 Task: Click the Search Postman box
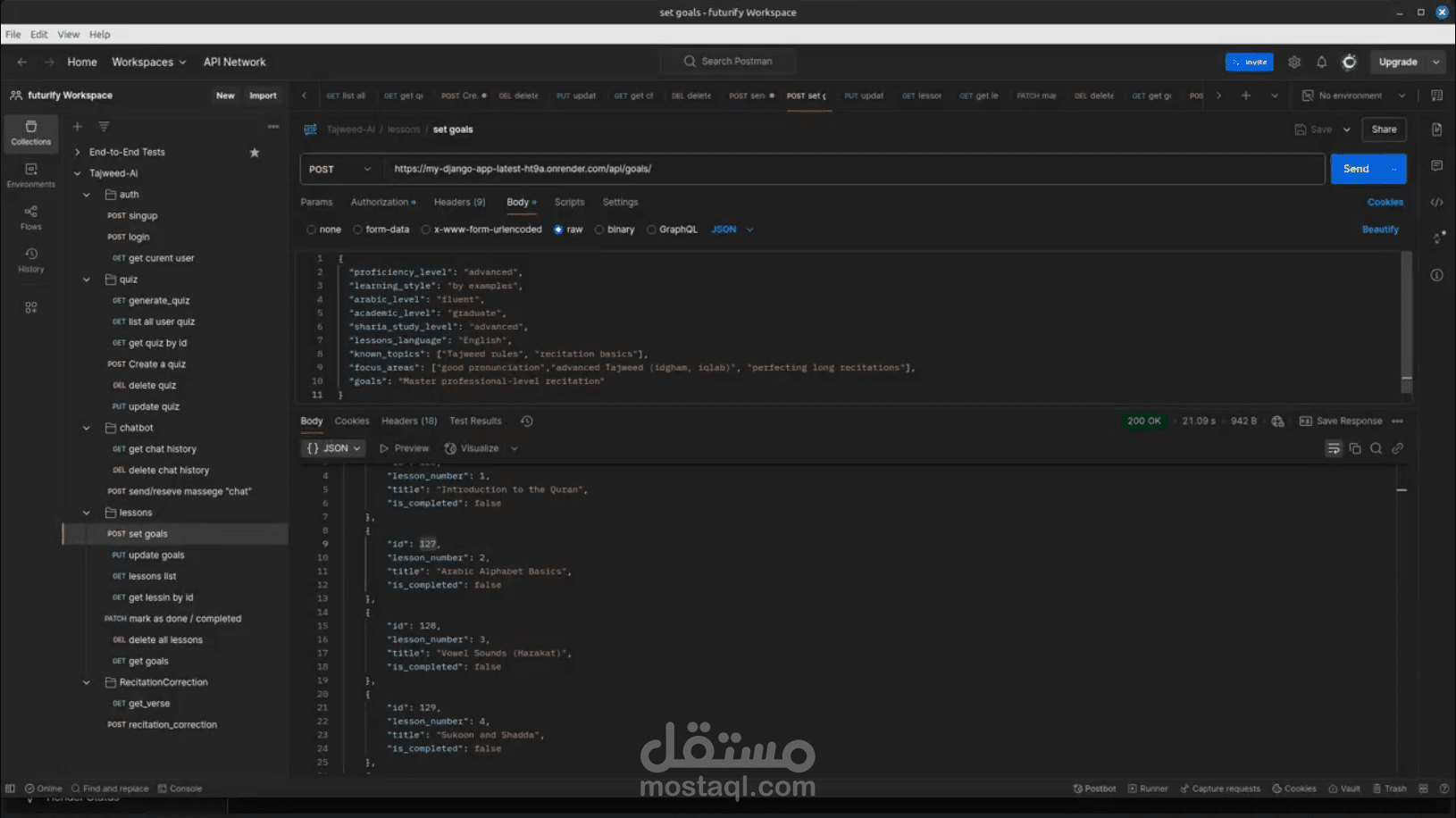pos(728,62)
